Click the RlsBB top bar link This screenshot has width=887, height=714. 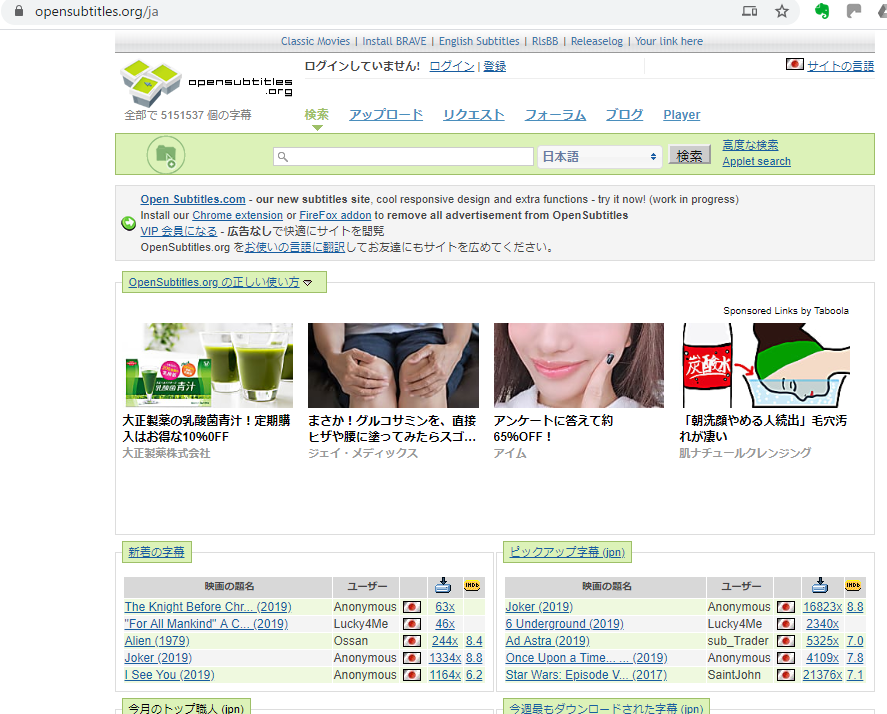pyautogui.click(x=545, y=41)
